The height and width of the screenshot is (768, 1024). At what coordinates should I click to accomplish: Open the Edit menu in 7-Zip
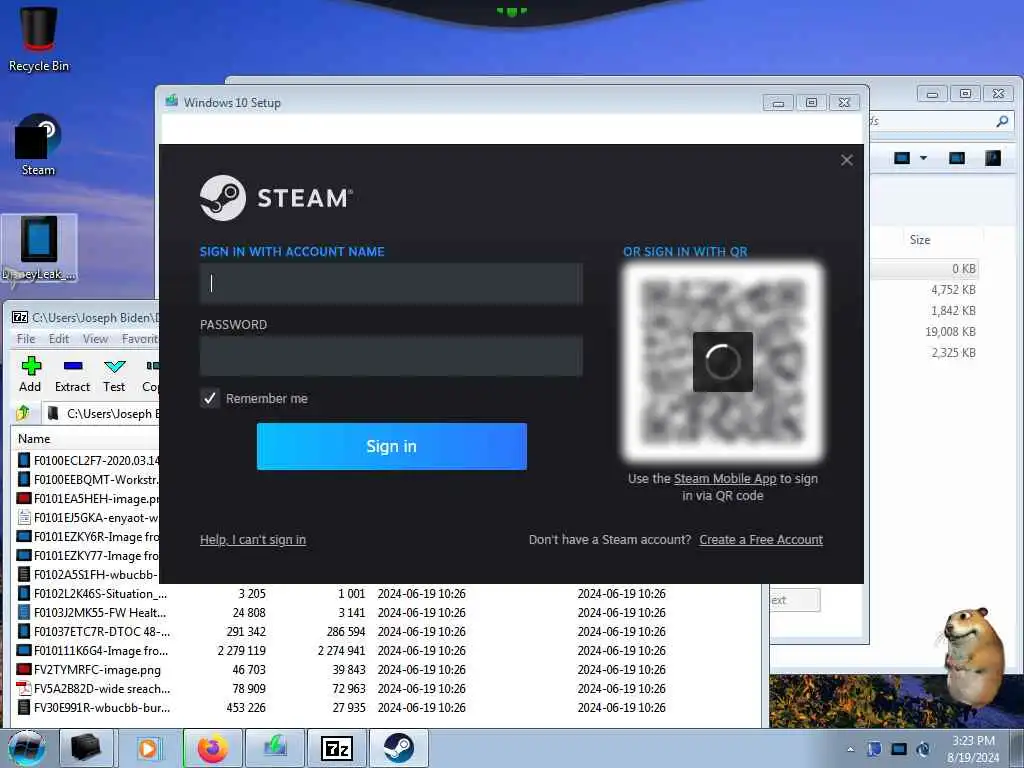59,338
